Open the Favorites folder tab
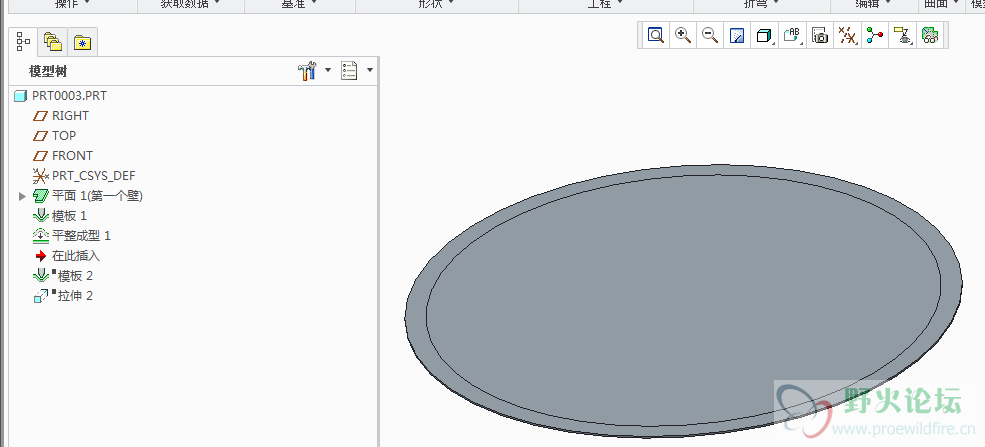 [x=82, y=43]
